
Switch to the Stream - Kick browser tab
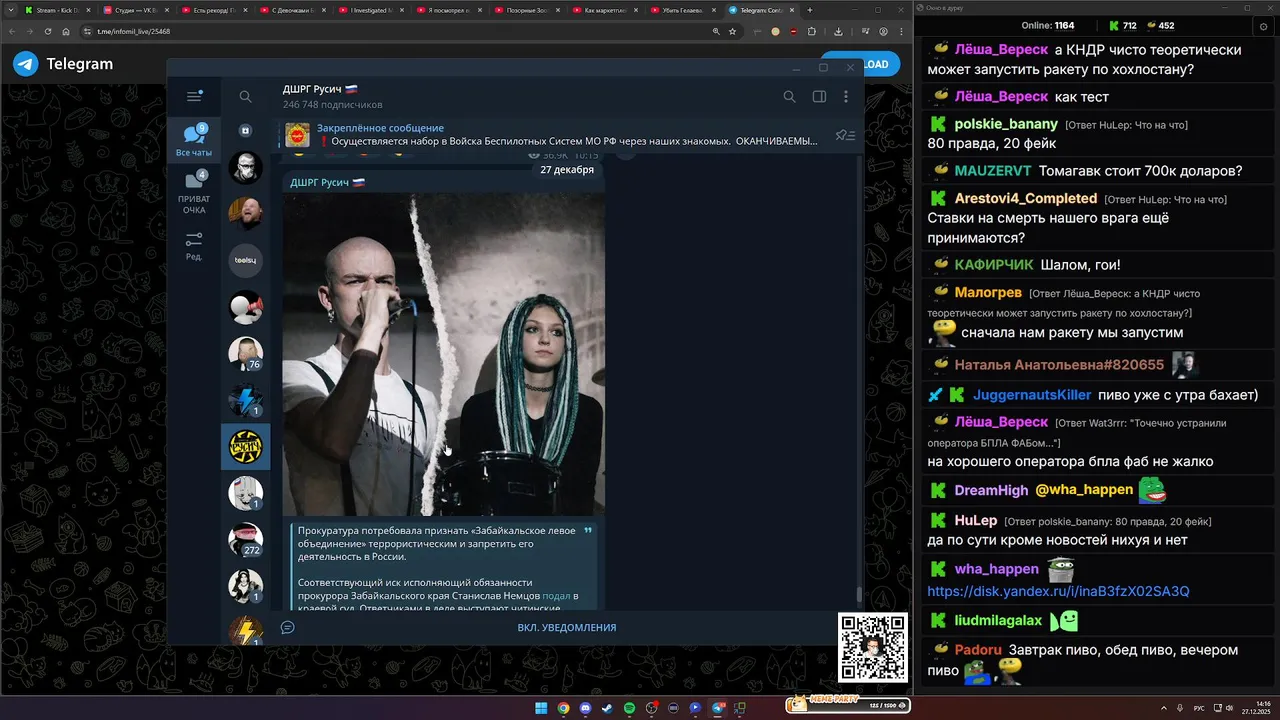(x=57, y=10)
